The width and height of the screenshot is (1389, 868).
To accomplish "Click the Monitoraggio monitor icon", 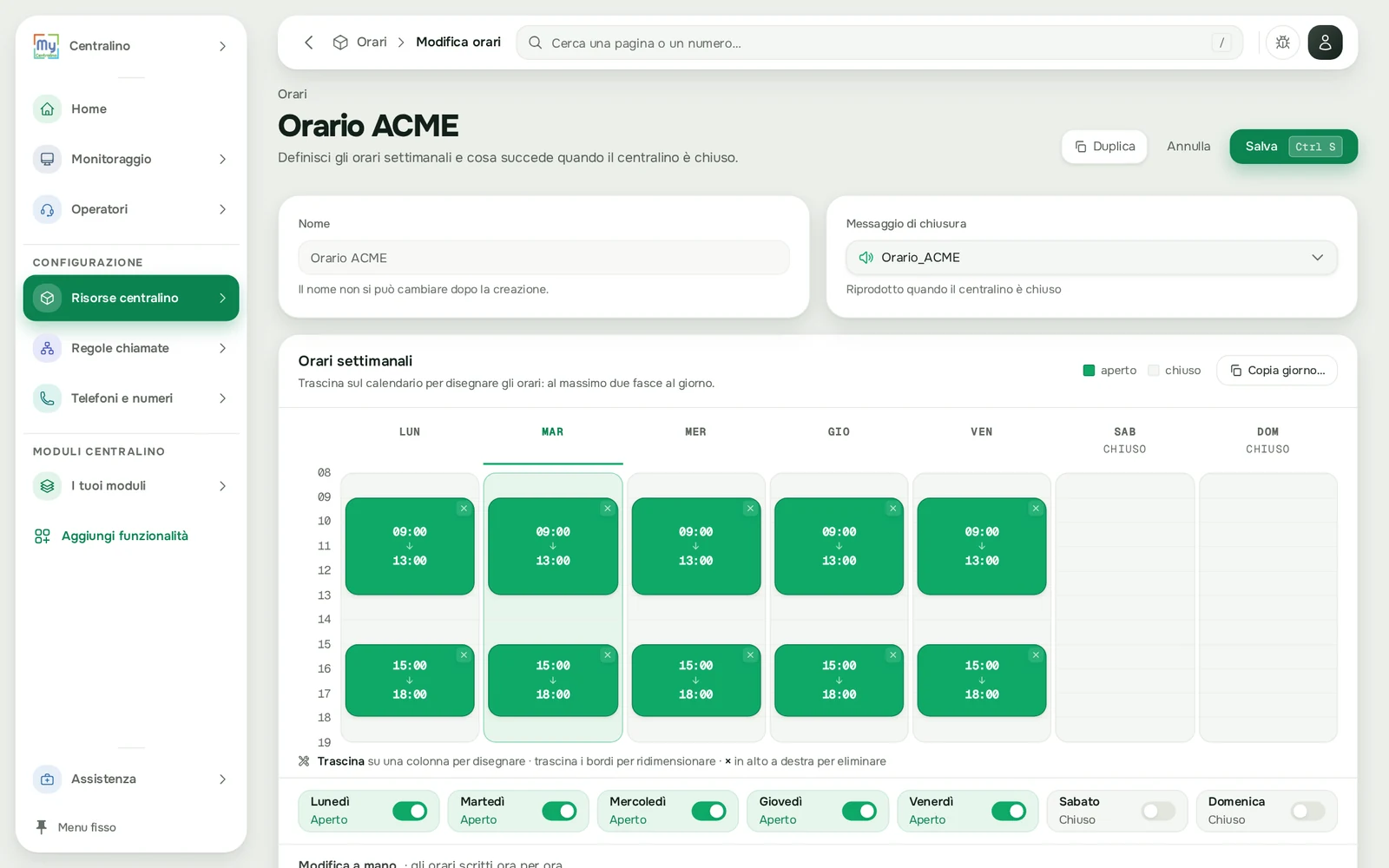I will point(47,159).
